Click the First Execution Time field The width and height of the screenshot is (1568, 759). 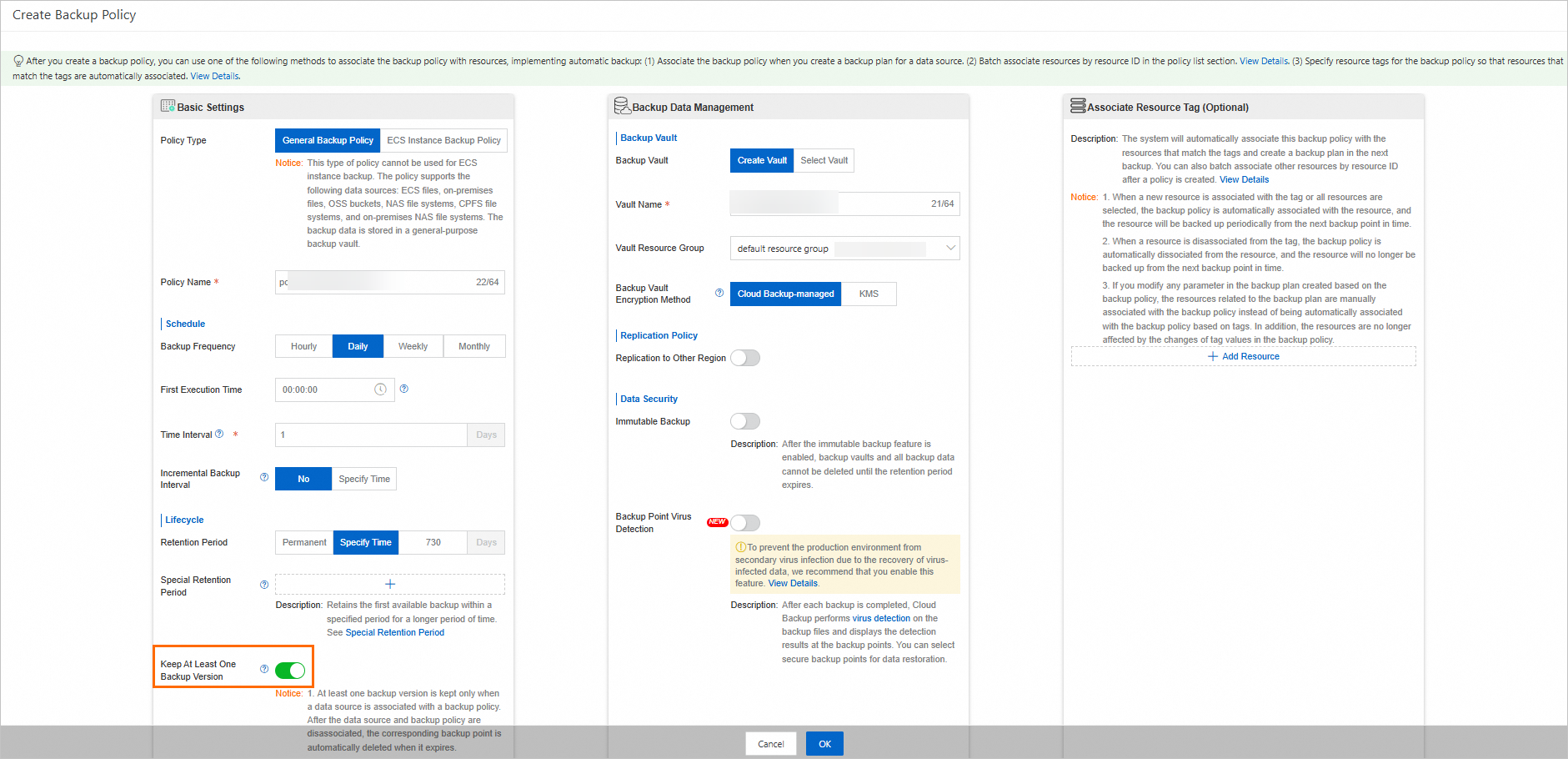pos(334,390)
